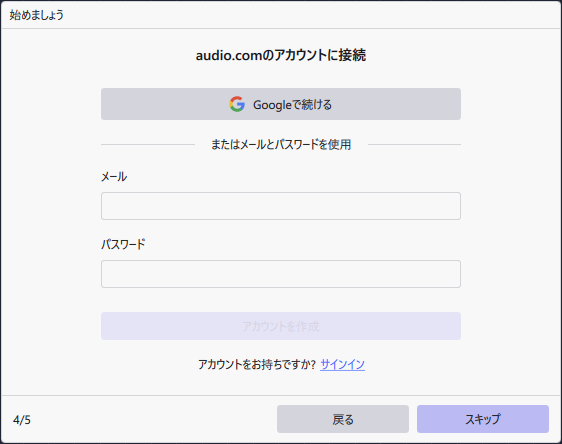The image size is (562, 444).
Task: Open the サインイン sign-in link
Action: coord(342,364)
